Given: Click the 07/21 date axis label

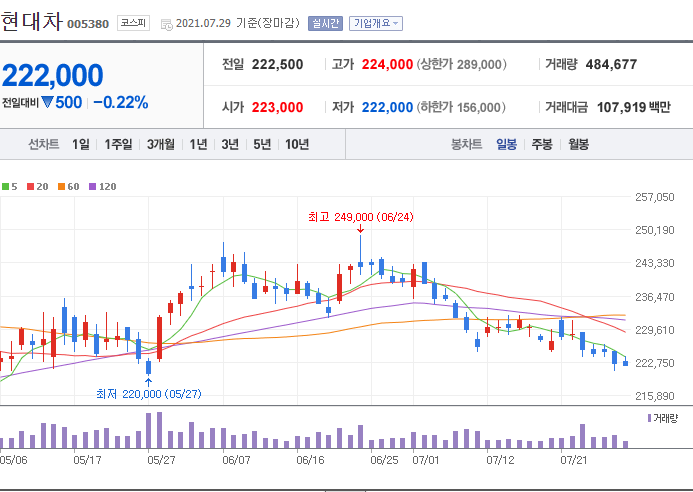Looking at the screenshot, I should point(574,460).
